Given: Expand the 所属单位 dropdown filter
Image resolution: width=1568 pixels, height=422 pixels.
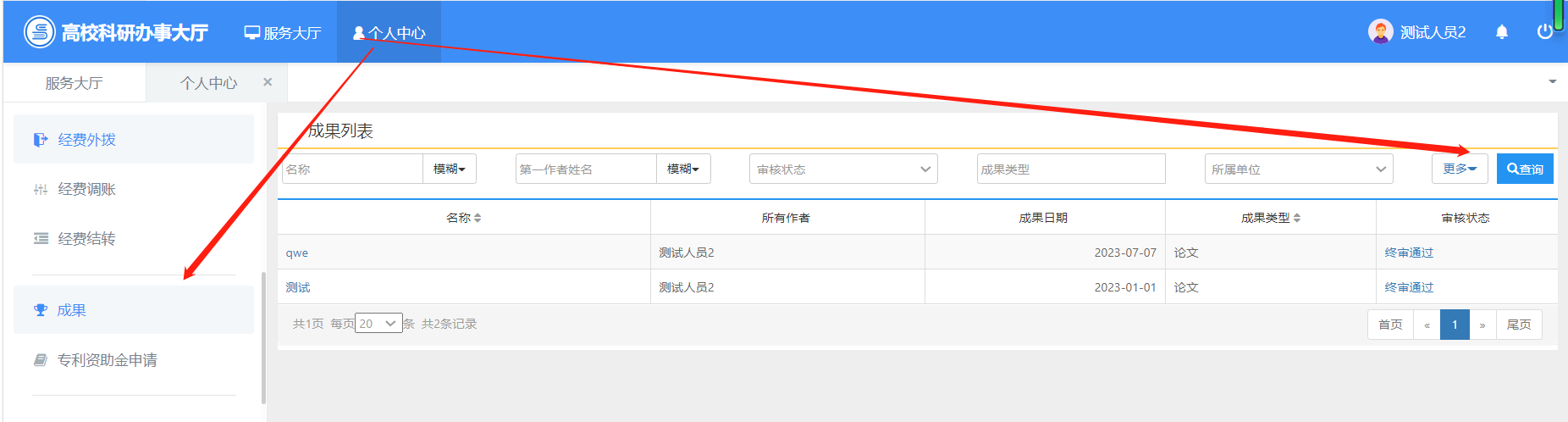Looking at the screenshot, I should 1298,169.
